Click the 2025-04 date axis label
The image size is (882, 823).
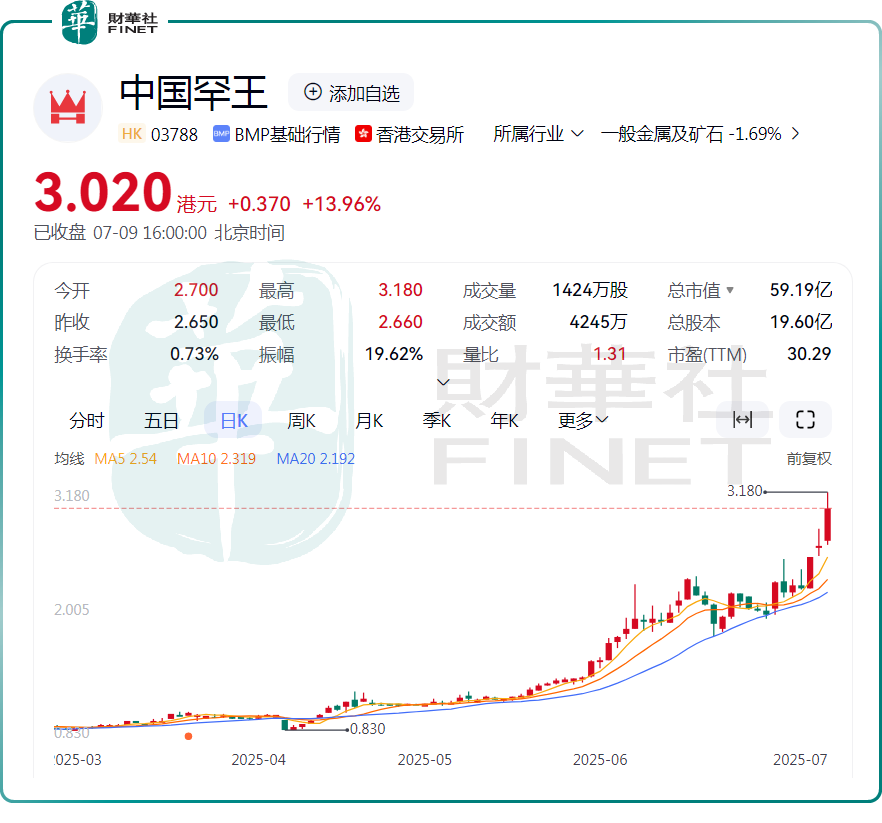pyautogui.click(x=259, y=760)
